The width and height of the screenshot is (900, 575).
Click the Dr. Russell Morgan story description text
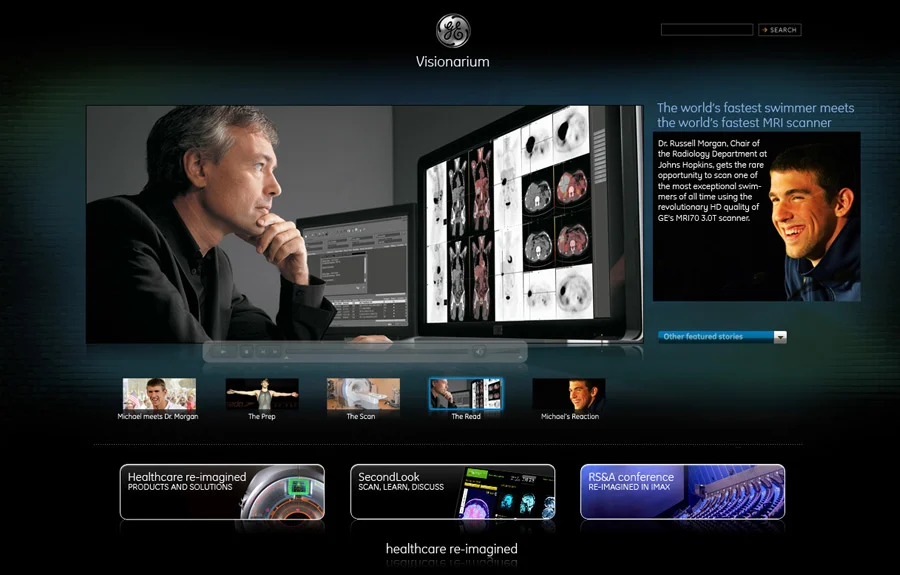point(712,181)
